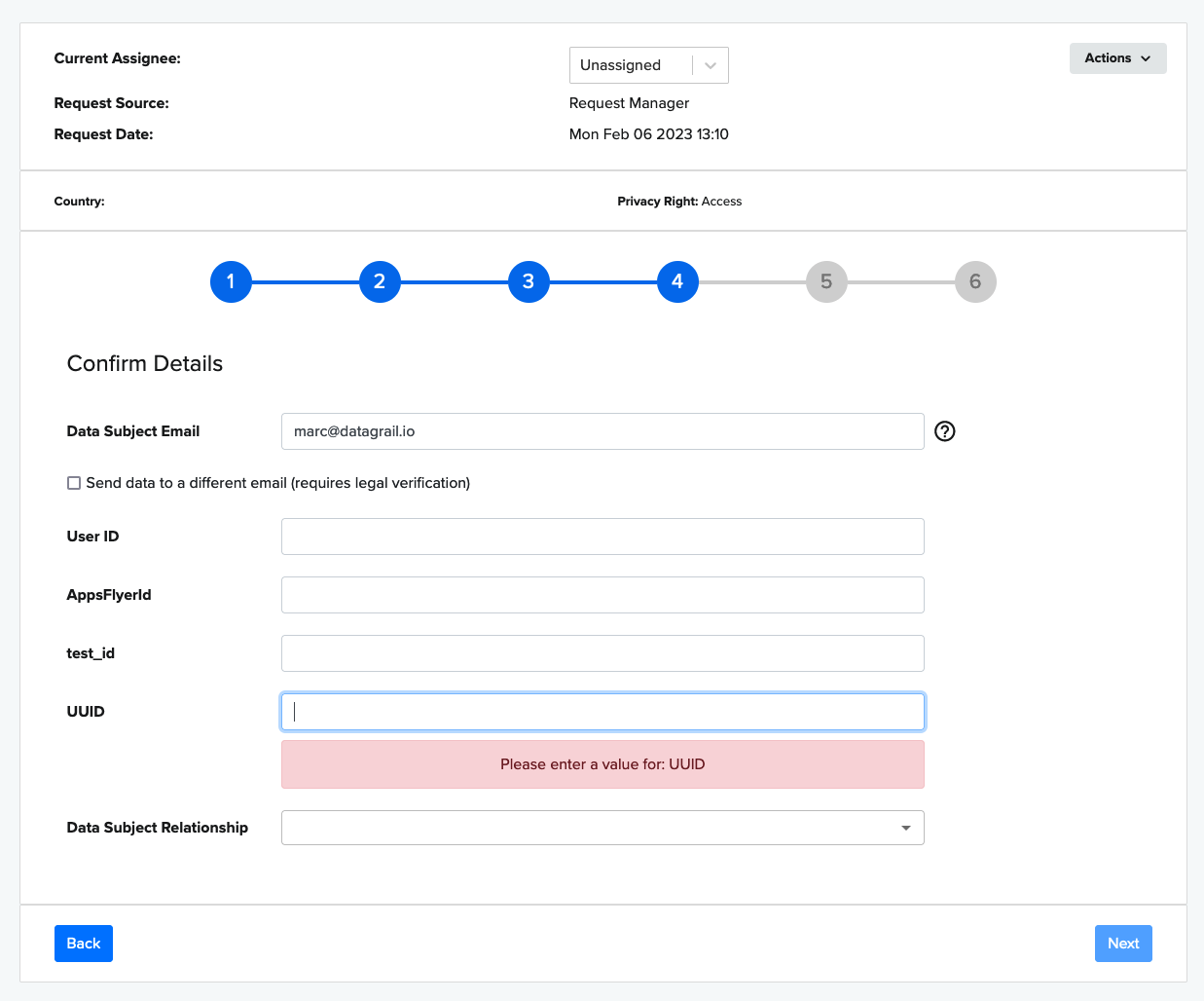Check Send data to a different email
This screenshot has width=1204, height=1001.
click(74, 483)
